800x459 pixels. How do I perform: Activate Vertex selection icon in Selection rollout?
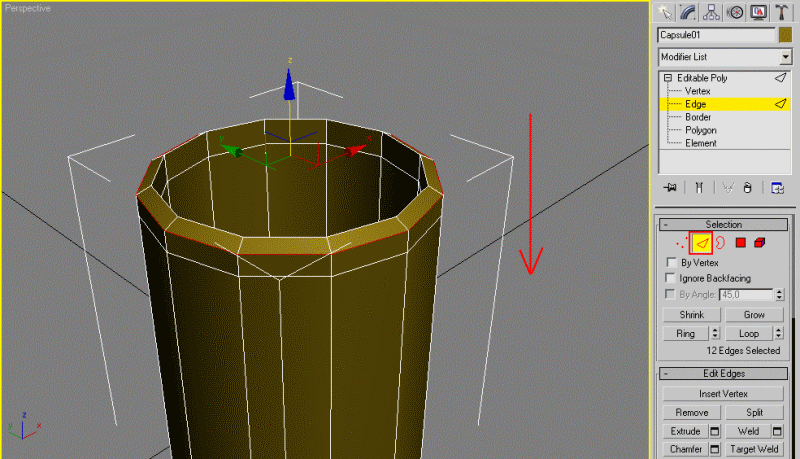[681, 243]
